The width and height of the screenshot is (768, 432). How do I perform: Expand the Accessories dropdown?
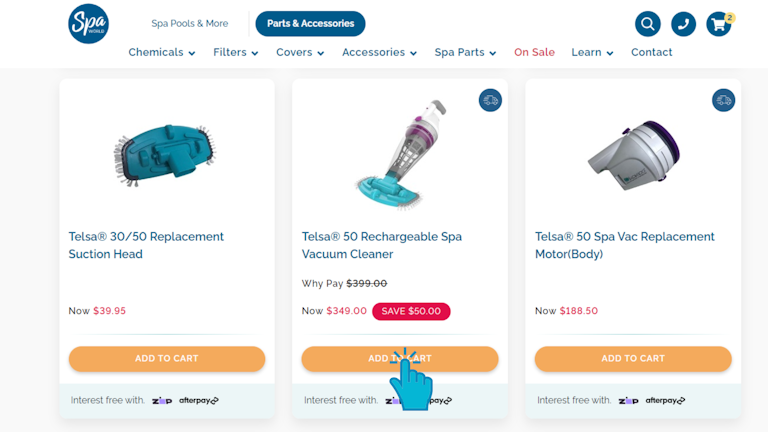379,53
